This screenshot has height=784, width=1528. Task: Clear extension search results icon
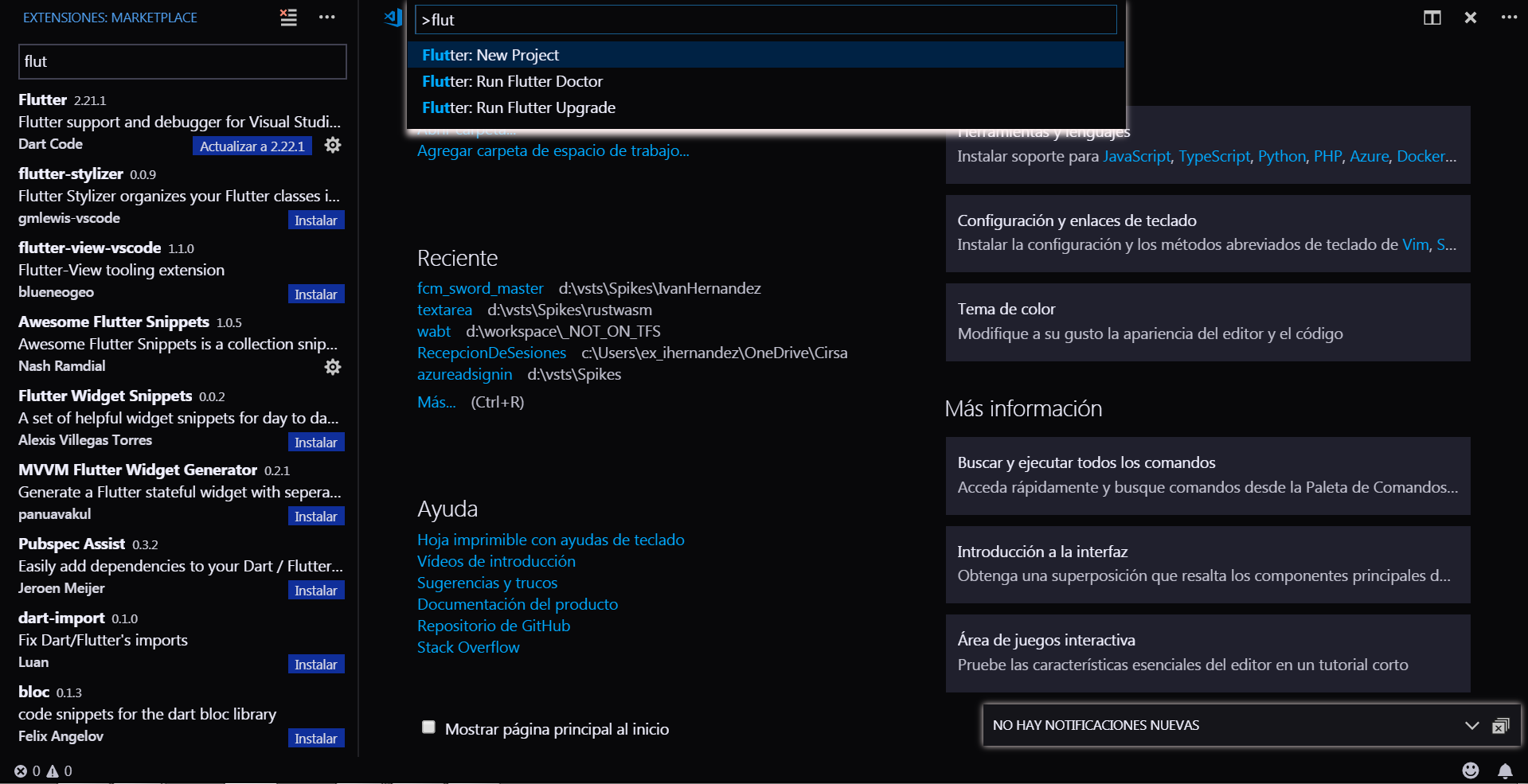click(288, 18)
